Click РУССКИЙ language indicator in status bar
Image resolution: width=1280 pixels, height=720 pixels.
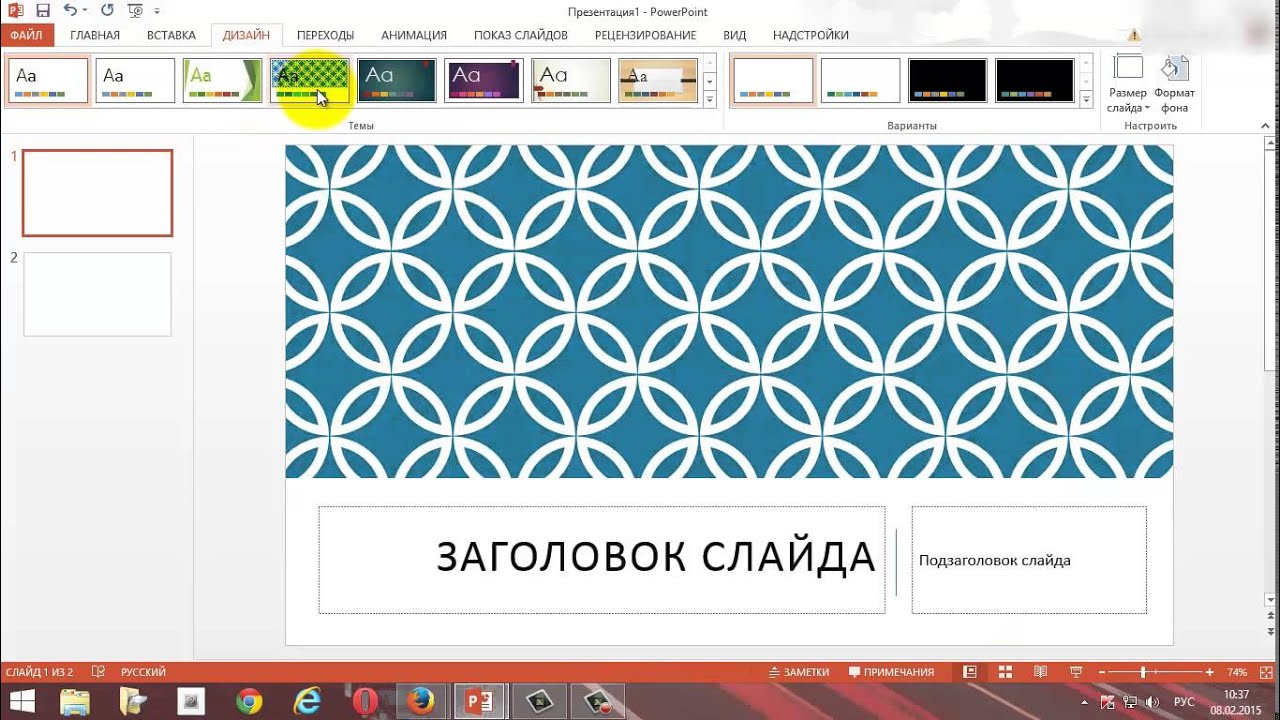click(143, 672)
